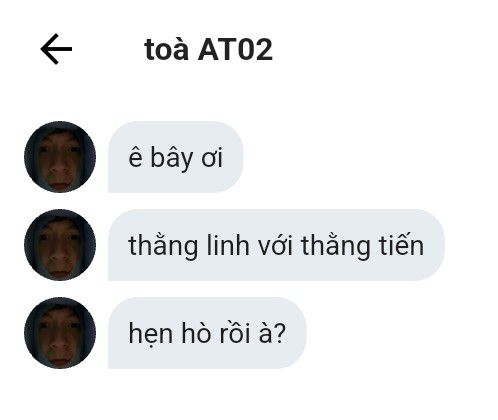Image resolution: width=498 pixels, height=420 pixels.
Task: Click the word 'với' in second message
Action: (x=276, y=246)
